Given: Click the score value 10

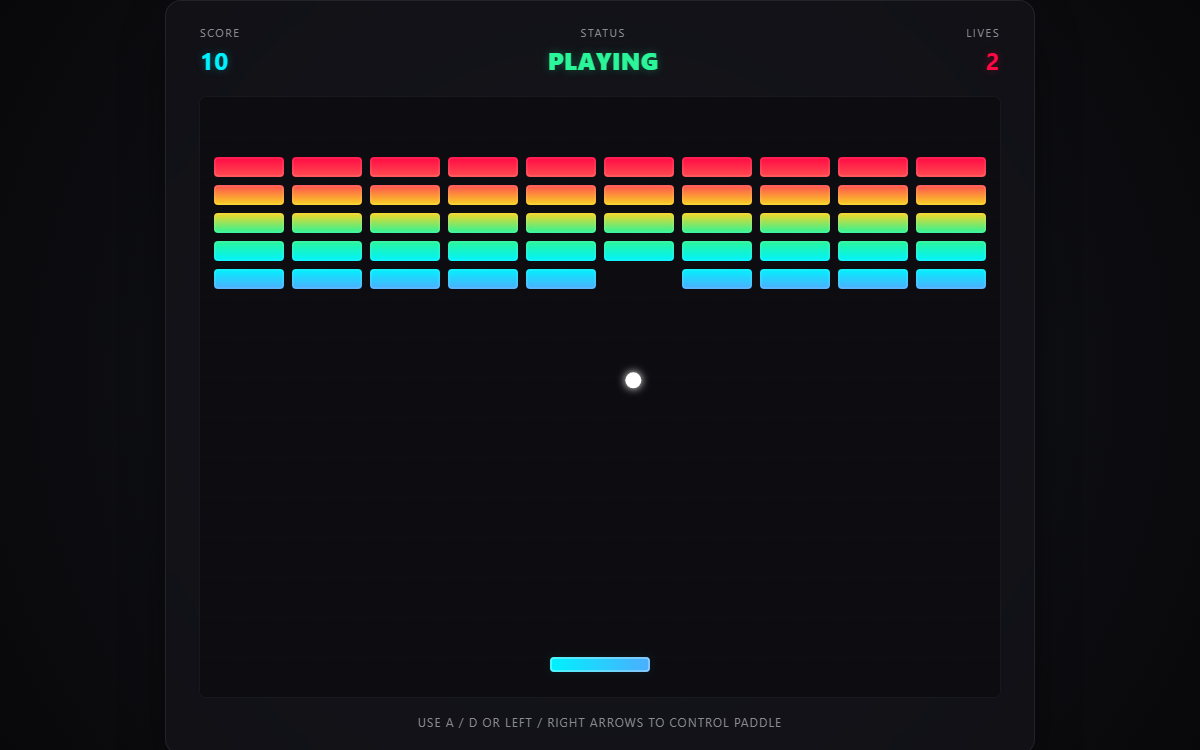Looking at the screenshot, I should 214,62.
